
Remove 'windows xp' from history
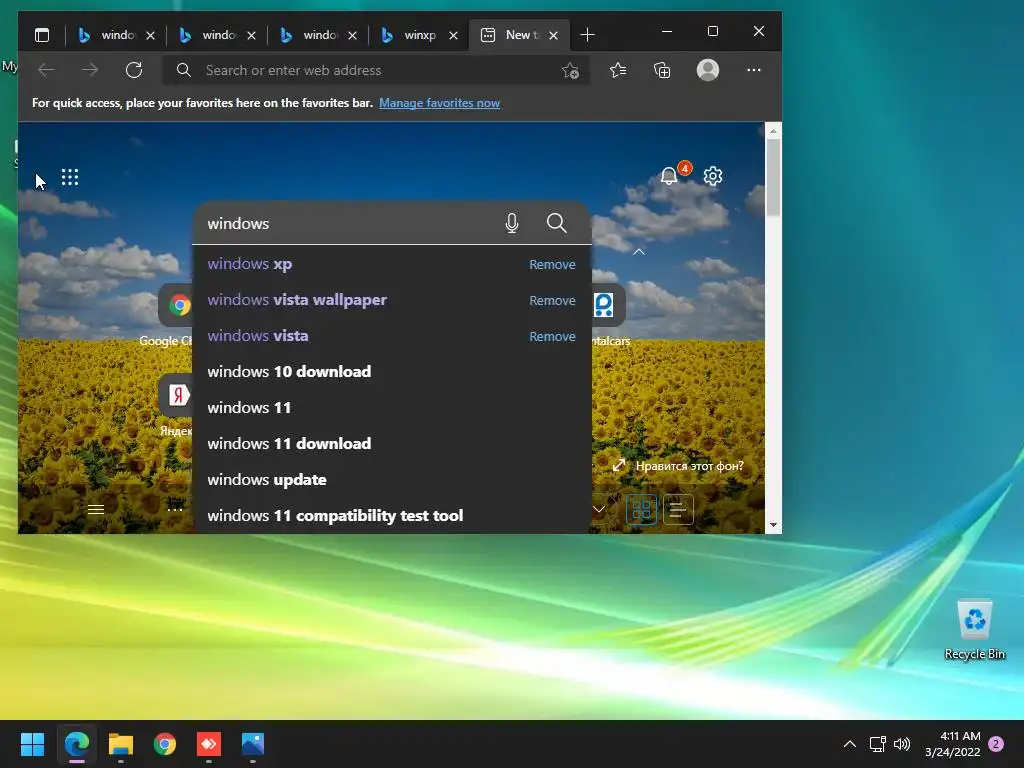[552, 264]
